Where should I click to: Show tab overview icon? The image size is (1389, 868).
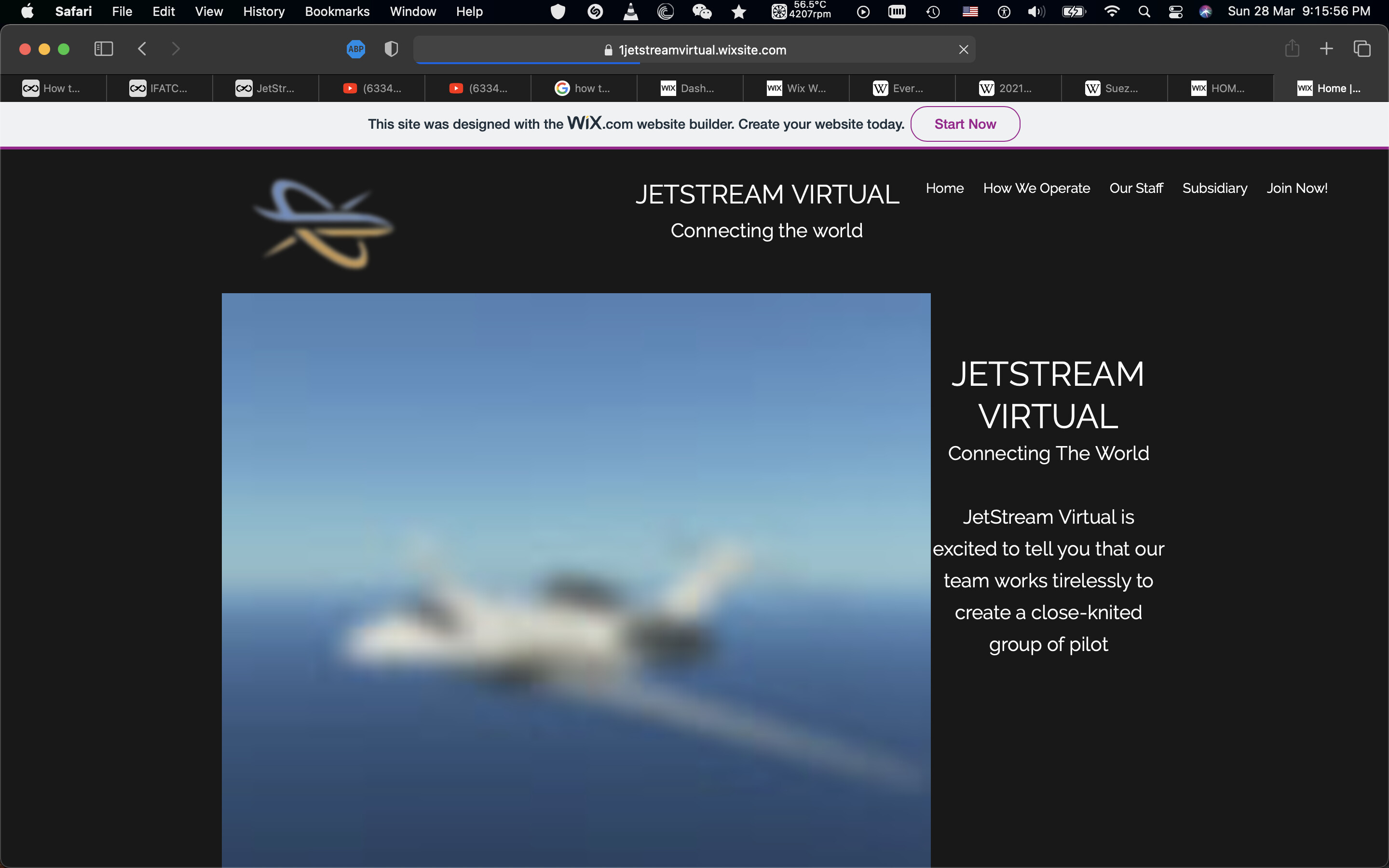[1362, 49]
